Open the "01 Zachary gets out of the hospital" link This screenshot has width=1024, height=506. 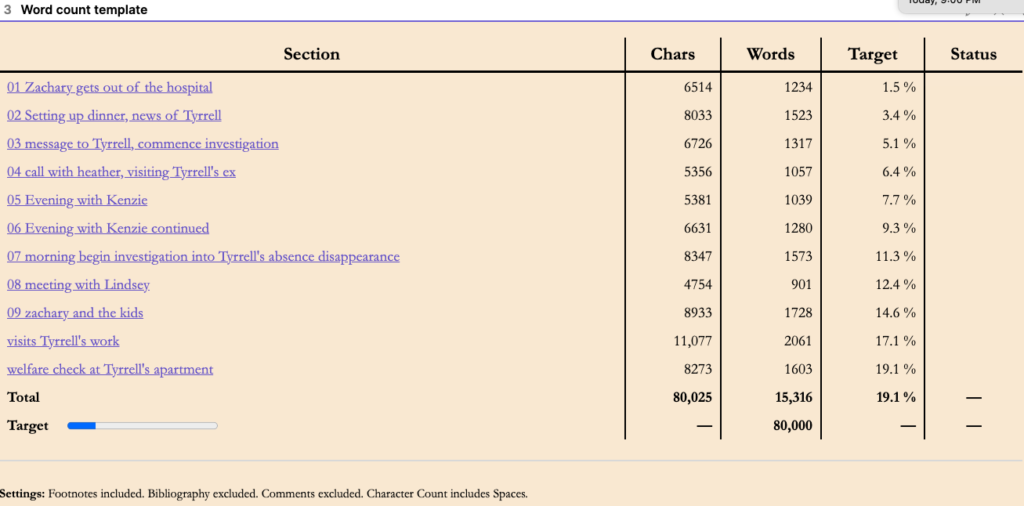pos(109,87)
